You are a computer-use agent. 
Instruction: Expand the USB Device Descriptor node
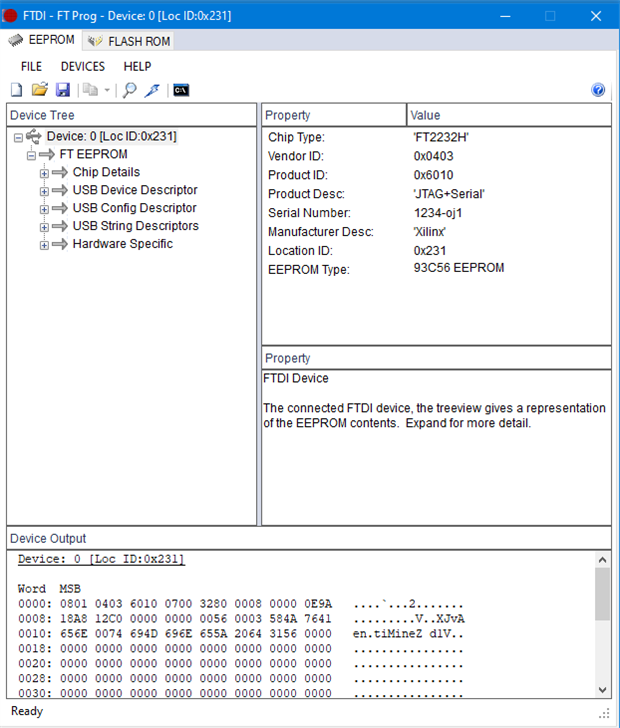tap(44, 191)
